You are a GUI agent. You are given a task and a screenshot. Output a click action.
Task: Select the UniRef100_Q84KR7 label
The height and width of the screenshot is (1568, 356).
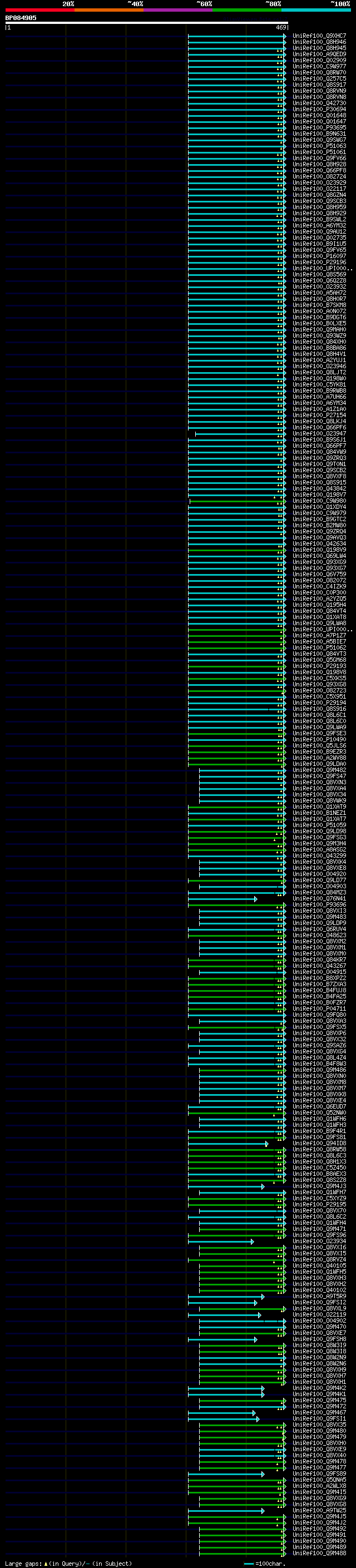click(319, 959)
